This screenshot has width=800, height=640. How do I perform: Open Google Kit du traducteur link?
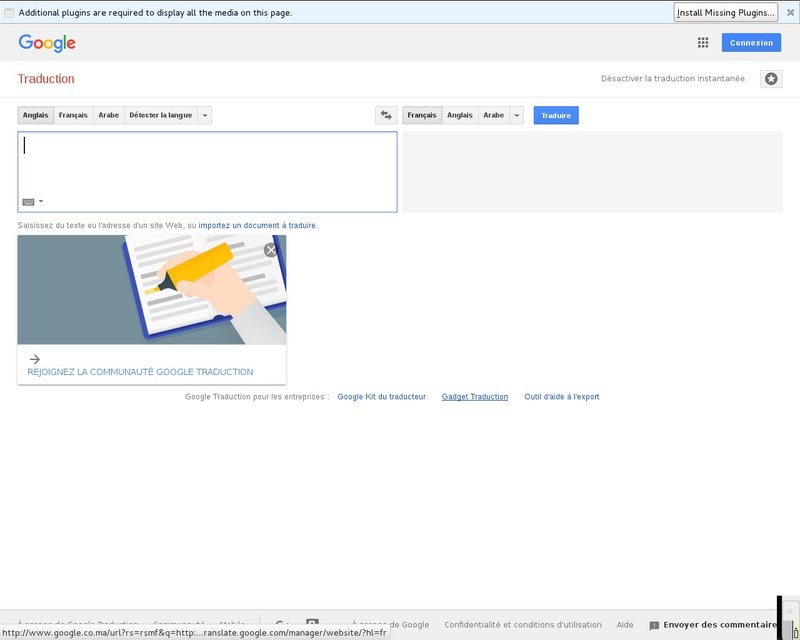coord(382,397)
